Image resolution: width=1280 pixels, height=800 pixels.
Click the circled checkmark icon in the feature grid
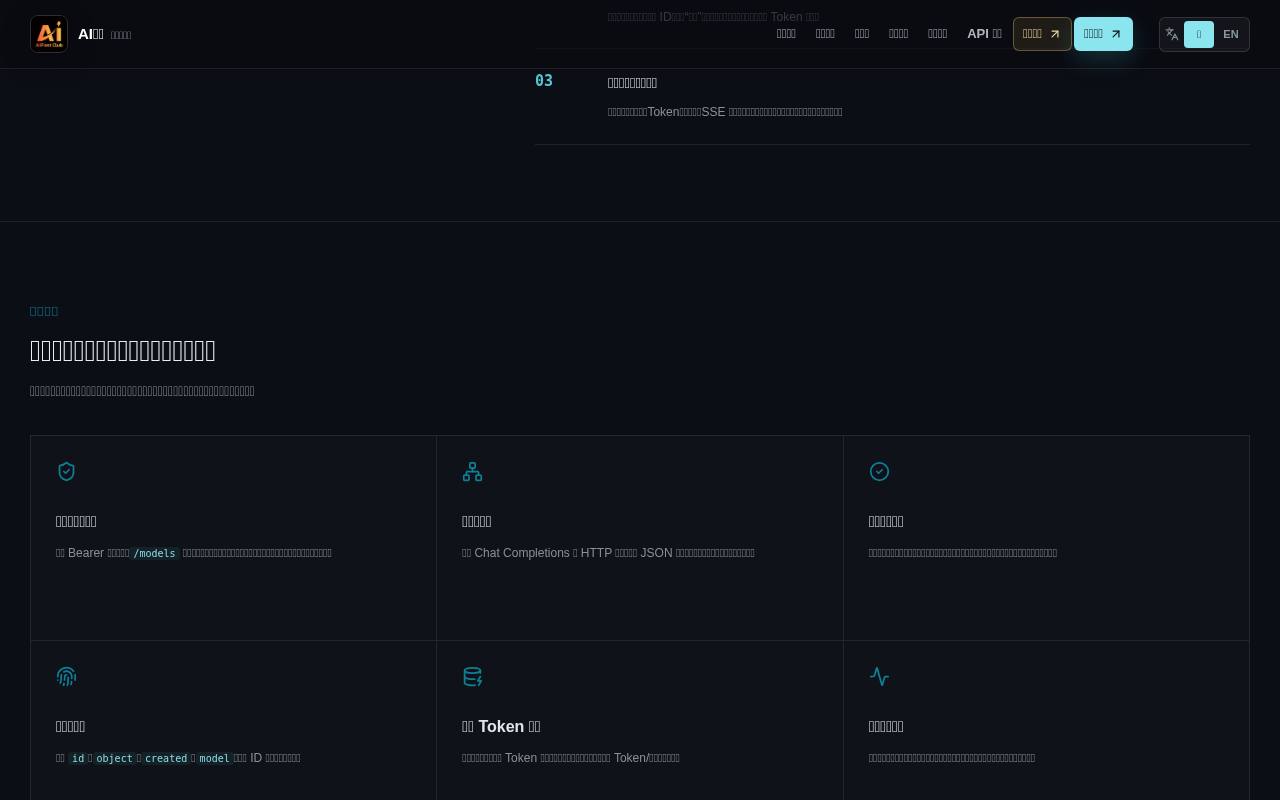[x=879, y=471]
